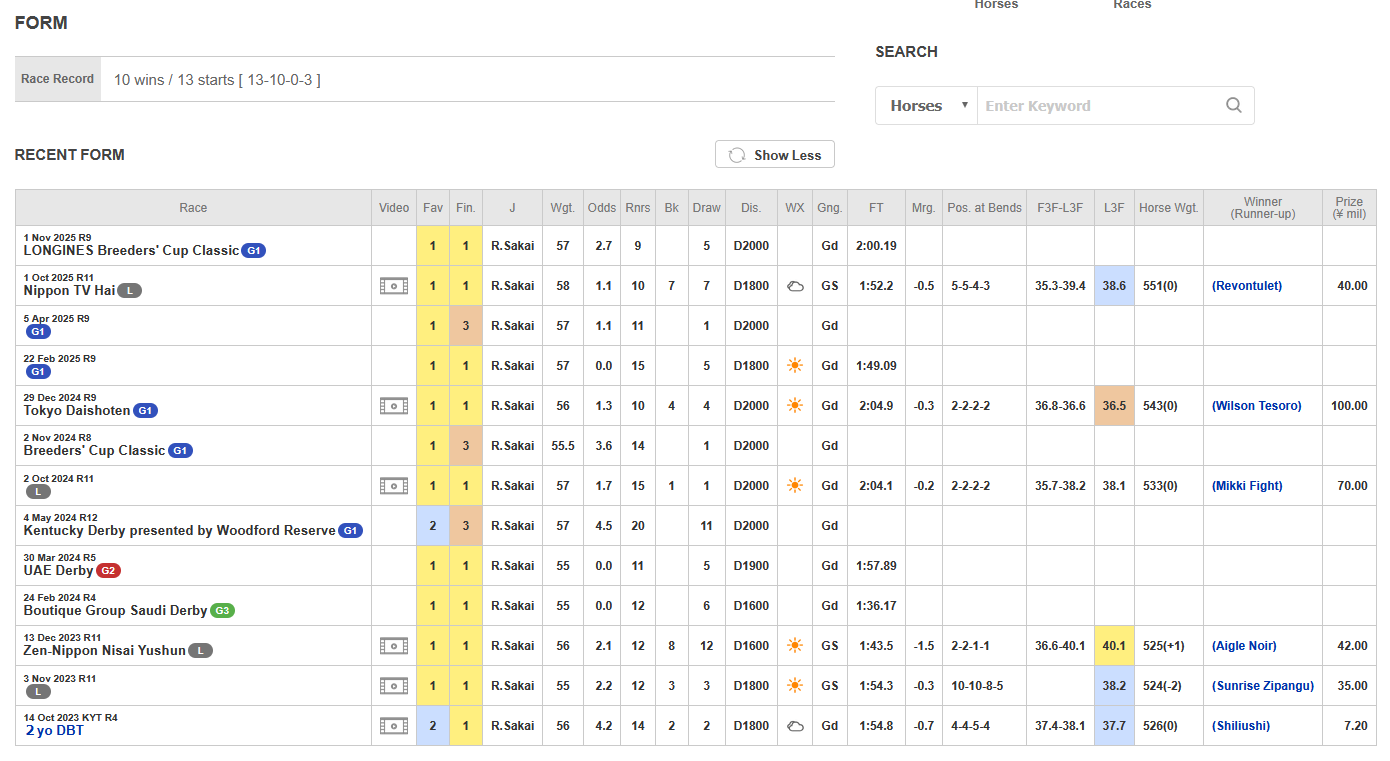Screen dimensions: 1390x761
Task: Click the 35.3-39.4 sectional split
Action: point(1060,286)
